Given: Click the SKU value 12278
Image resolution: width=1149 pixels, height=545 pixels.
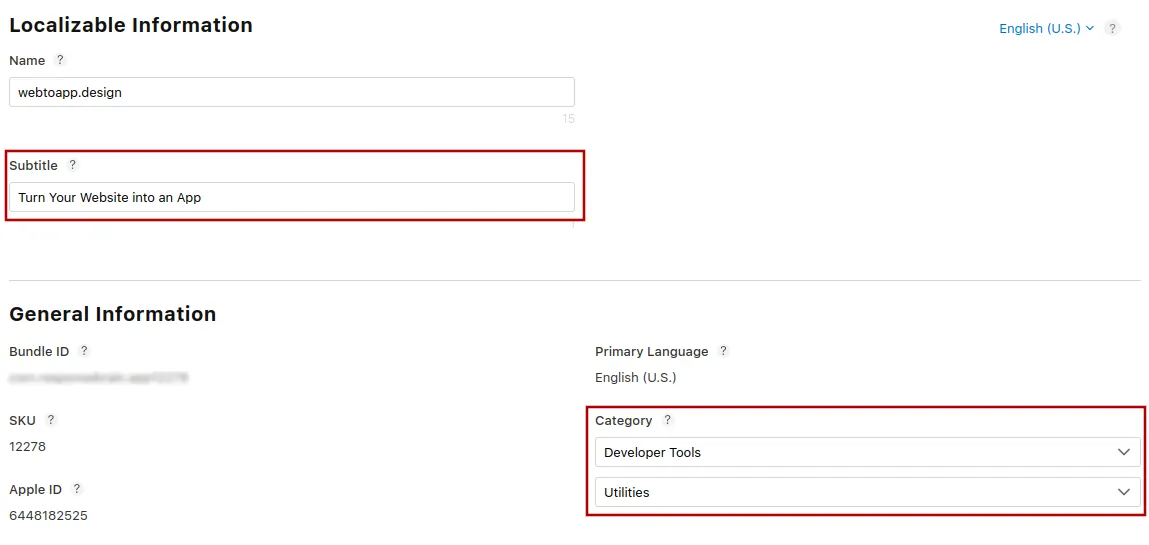Looking at the screenshot, I should pyautogui.click(x=28, y=446).
